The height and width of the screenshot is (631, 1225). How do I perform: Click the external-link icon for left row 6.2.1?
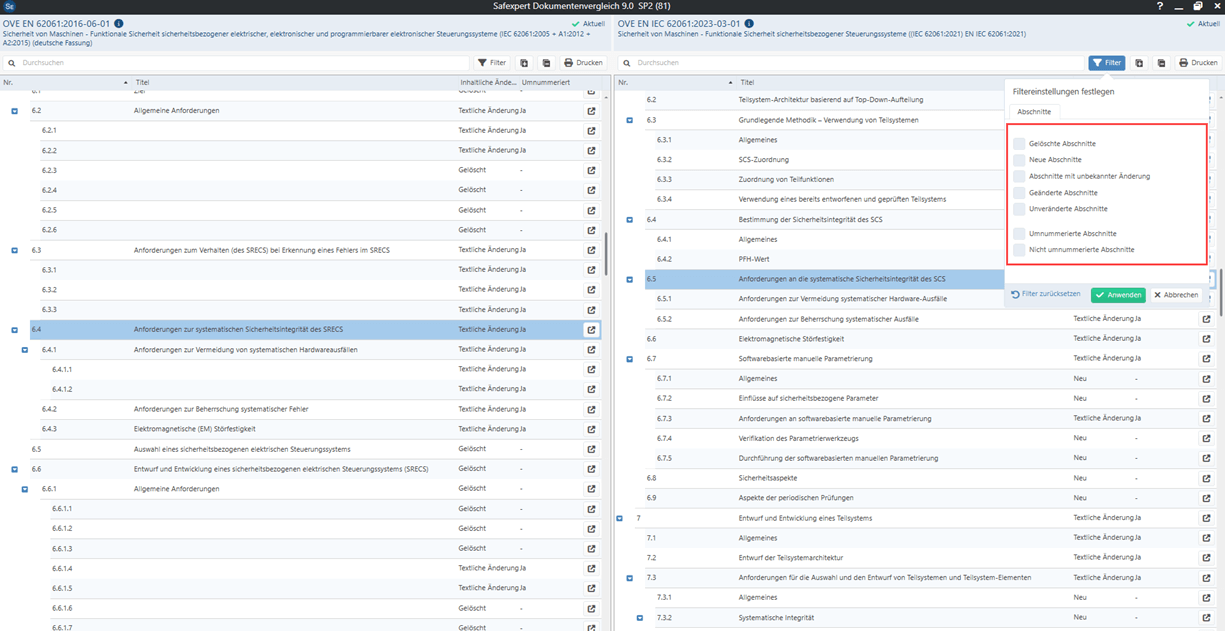591,131
